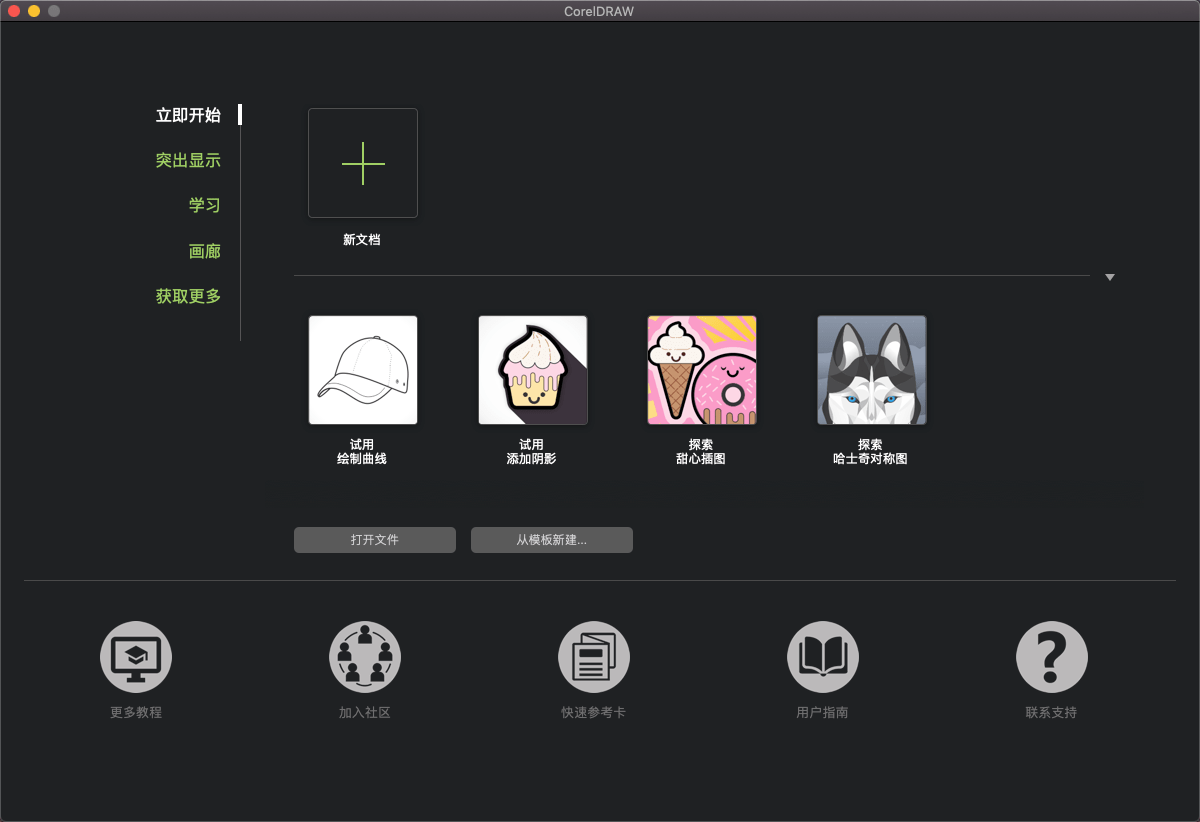The height and width of the screenshot is (822, 1200).
Task: Open the husky 哈士奇对称图 thumbnail
Action: pyautogui.click(x=871, y=370)
